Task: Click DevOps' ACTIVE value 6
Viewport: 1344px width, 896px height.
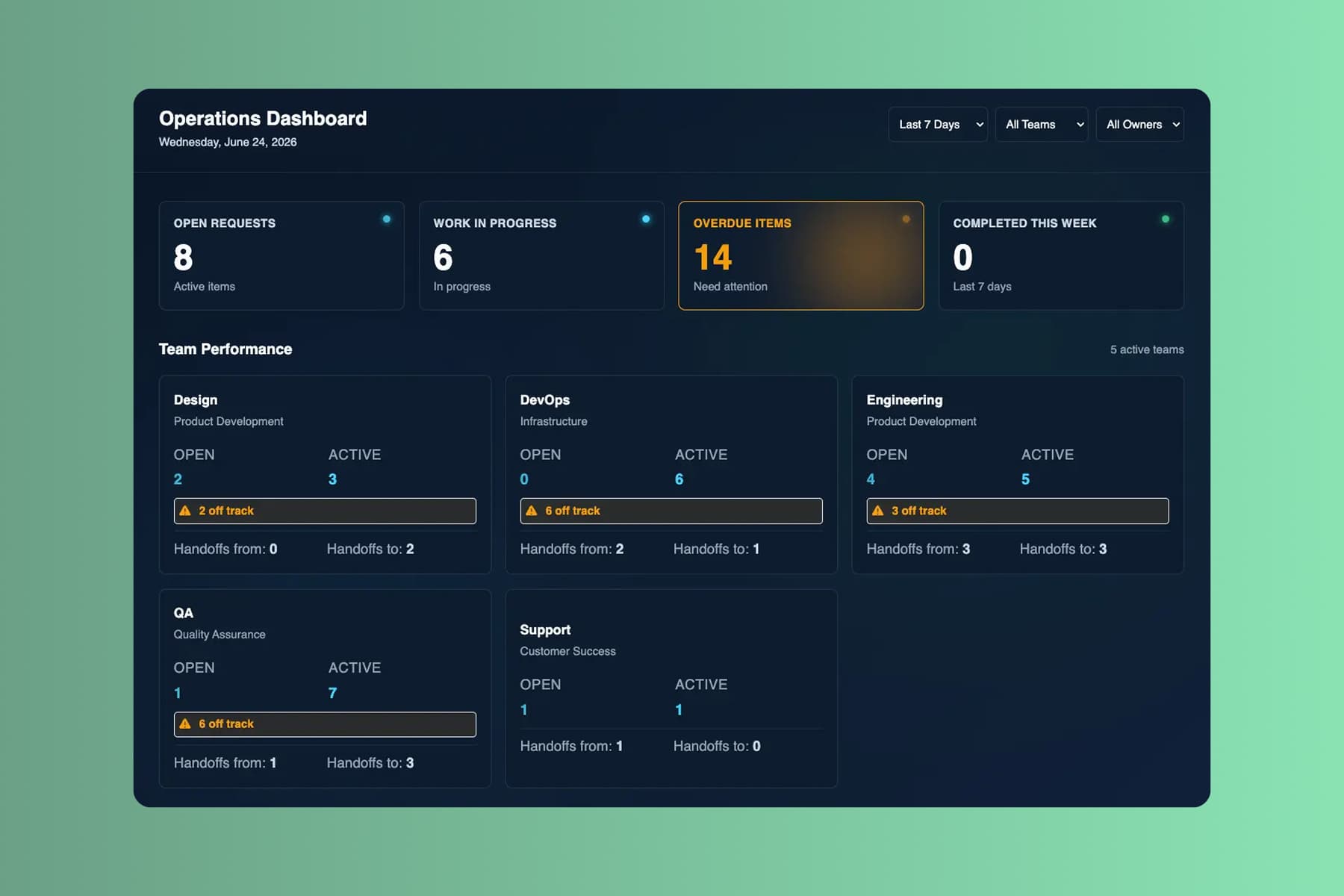Action: (679, 479)
